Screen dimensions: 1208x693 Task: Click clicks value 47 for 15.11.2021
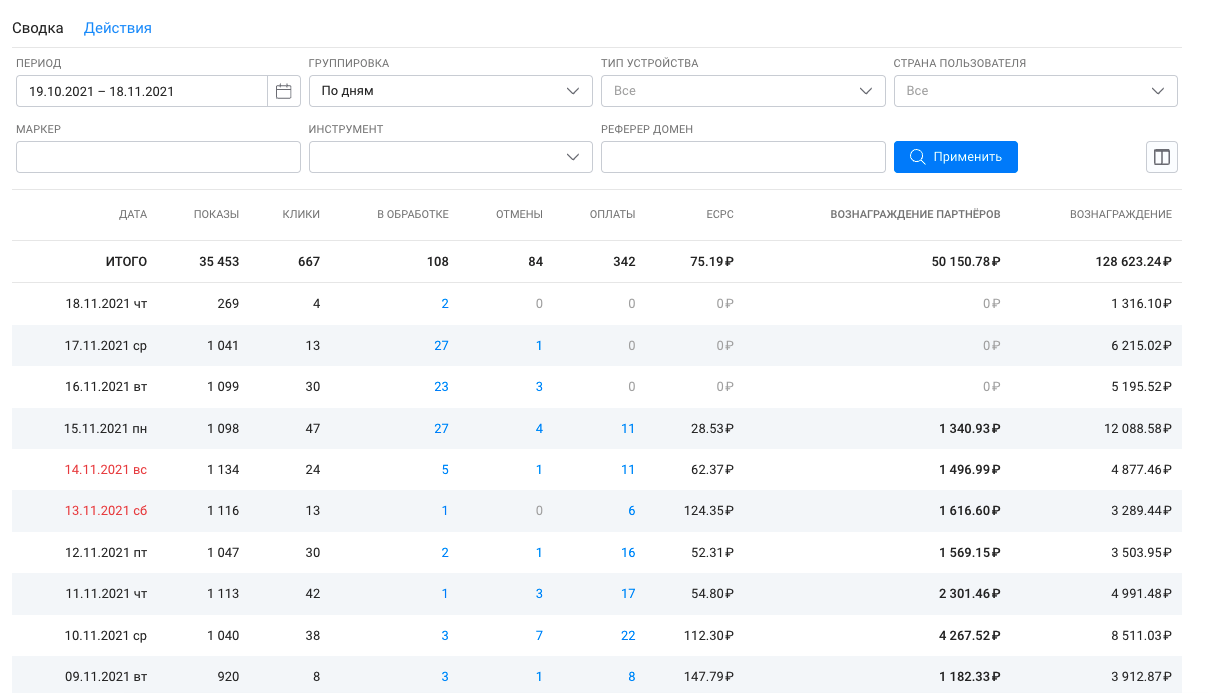pyautogui.click(x=312, y=429)
